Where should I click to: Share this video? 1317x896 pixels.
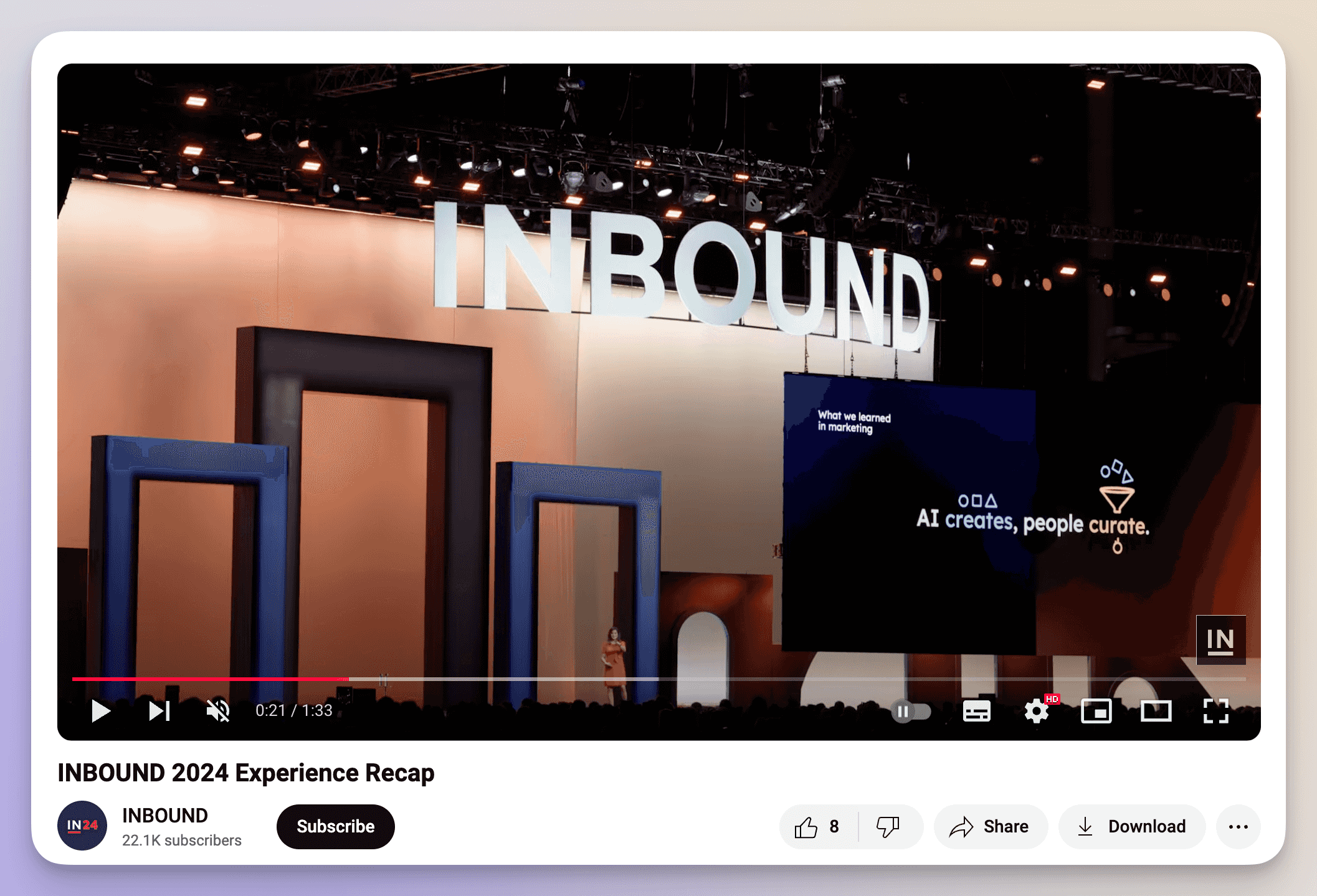pyautogui.click(x=990, y=827)
